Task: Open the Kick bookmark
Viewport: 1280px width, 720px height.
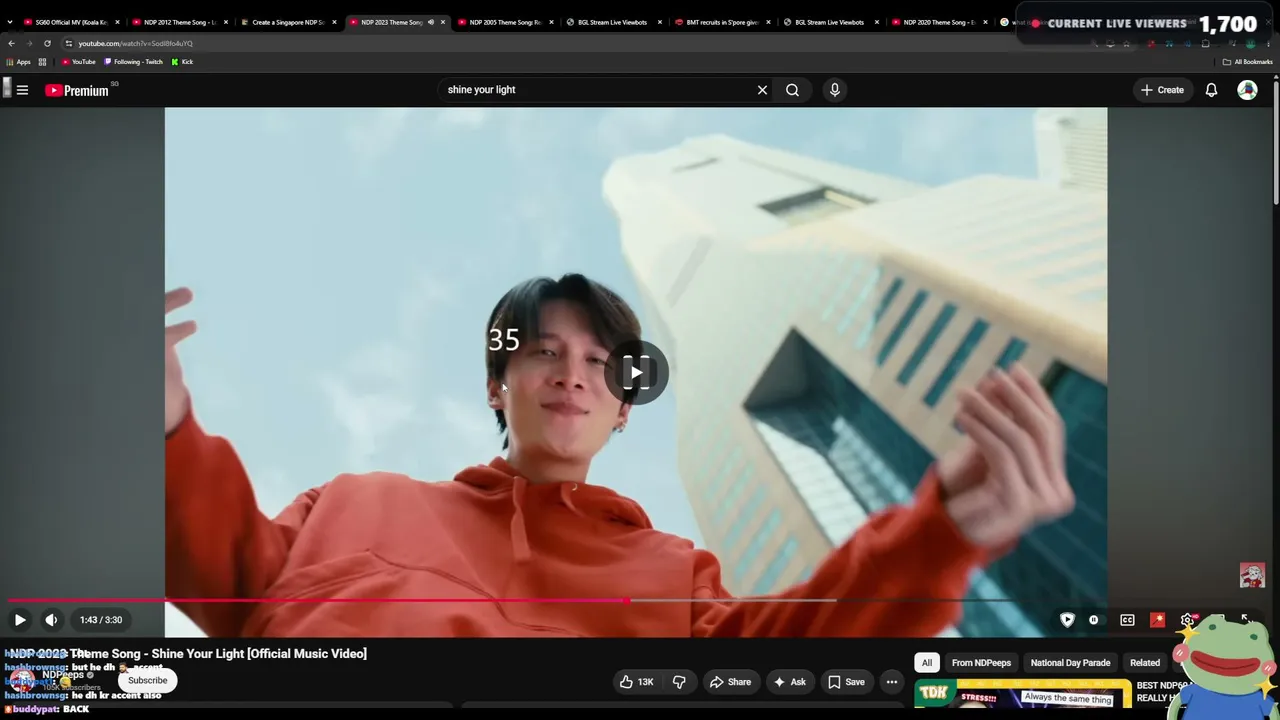Action: click(182, 62)
